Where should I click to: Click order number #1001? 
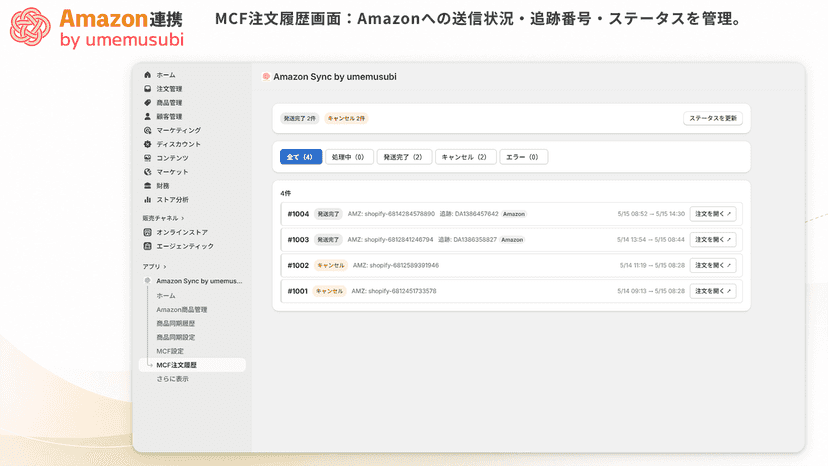(x=297, y=291)
